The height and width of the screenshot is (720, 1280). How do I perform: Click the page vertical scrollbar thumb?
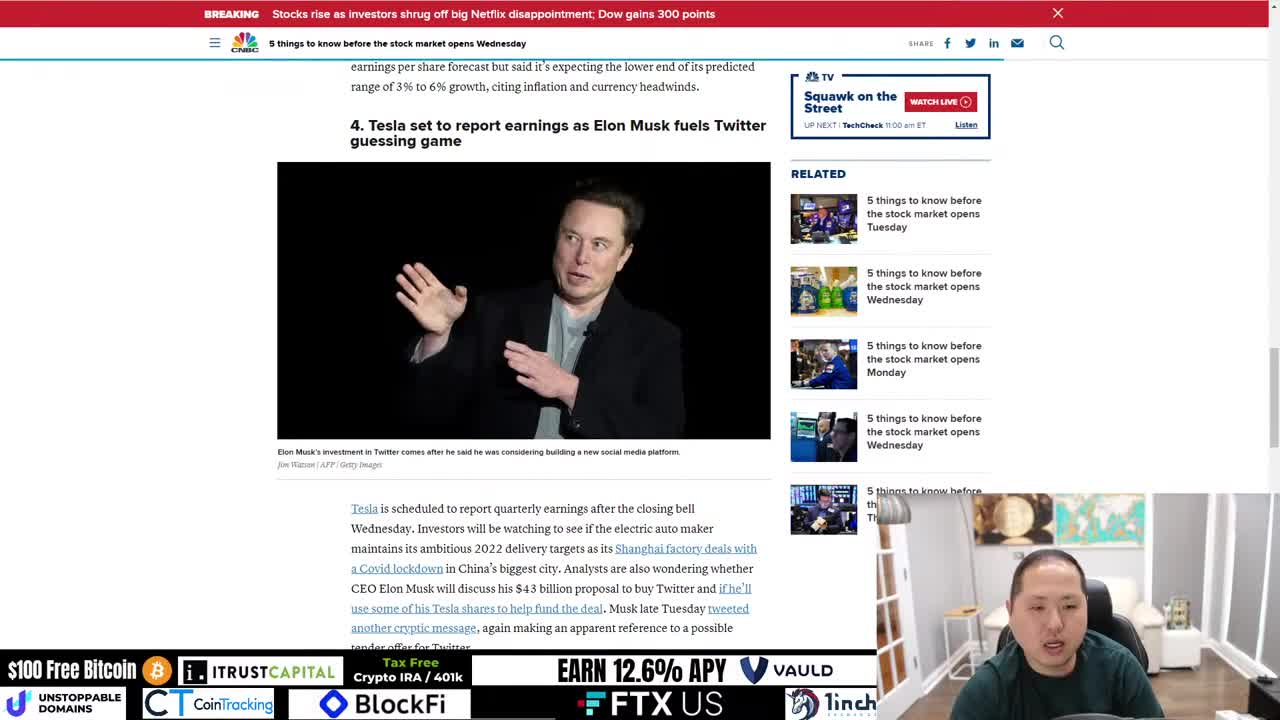click(1273, 397)
